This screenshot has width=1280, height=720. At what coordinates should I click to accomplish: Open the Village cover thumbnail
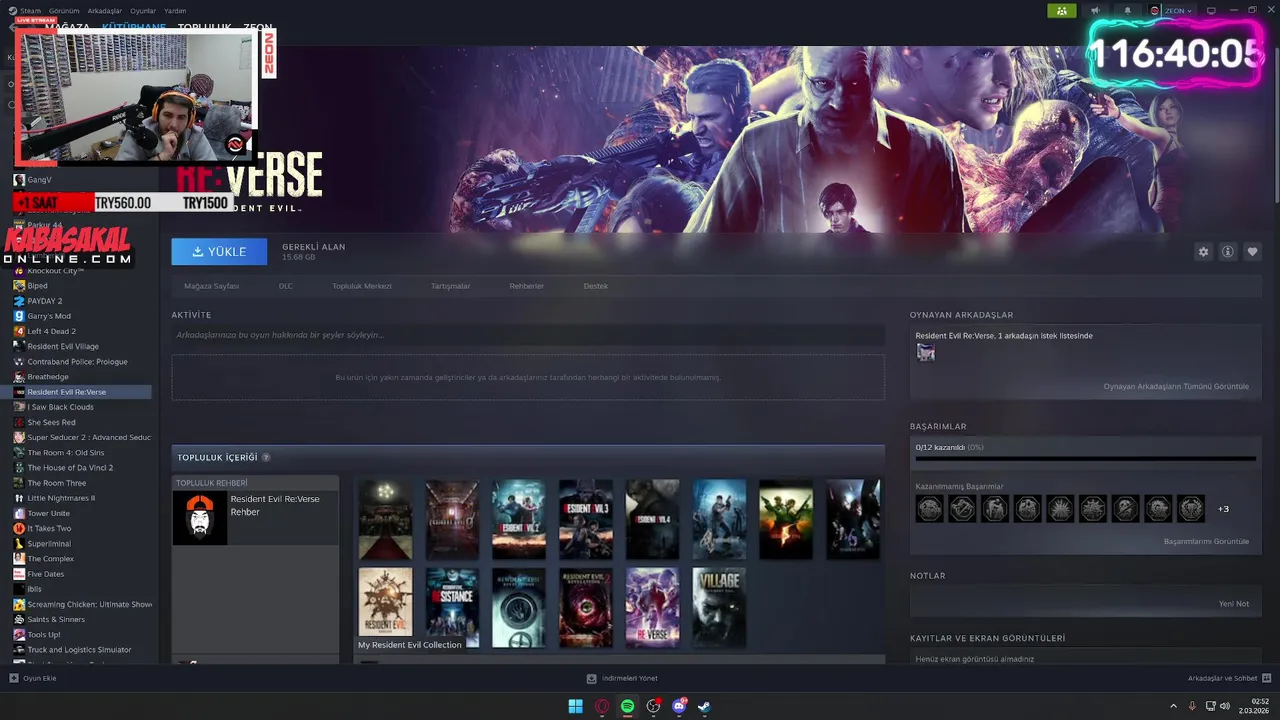tap(719, 608)
